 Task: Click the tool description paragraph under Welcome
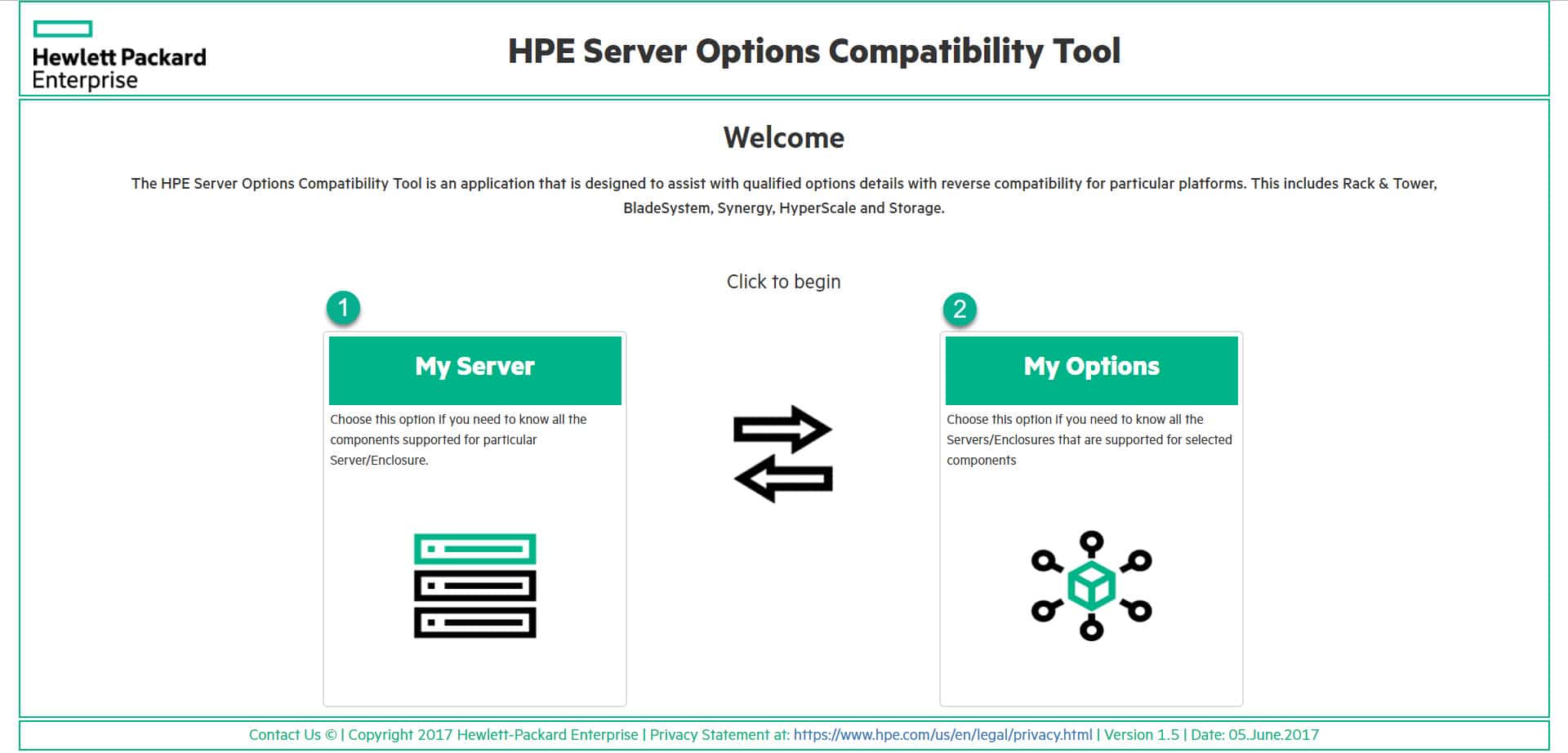point(784,196)
